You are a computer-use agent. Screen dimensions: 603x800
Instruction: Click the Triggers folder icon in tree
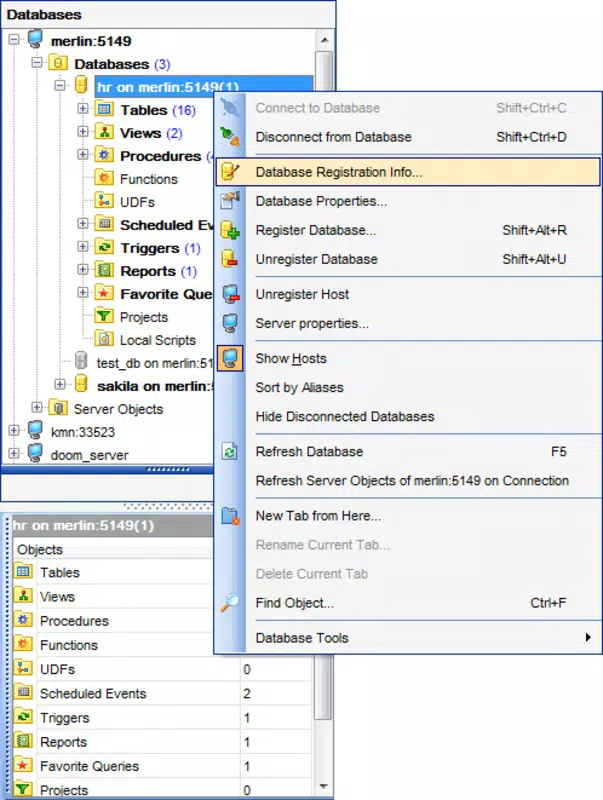[104, 246]
